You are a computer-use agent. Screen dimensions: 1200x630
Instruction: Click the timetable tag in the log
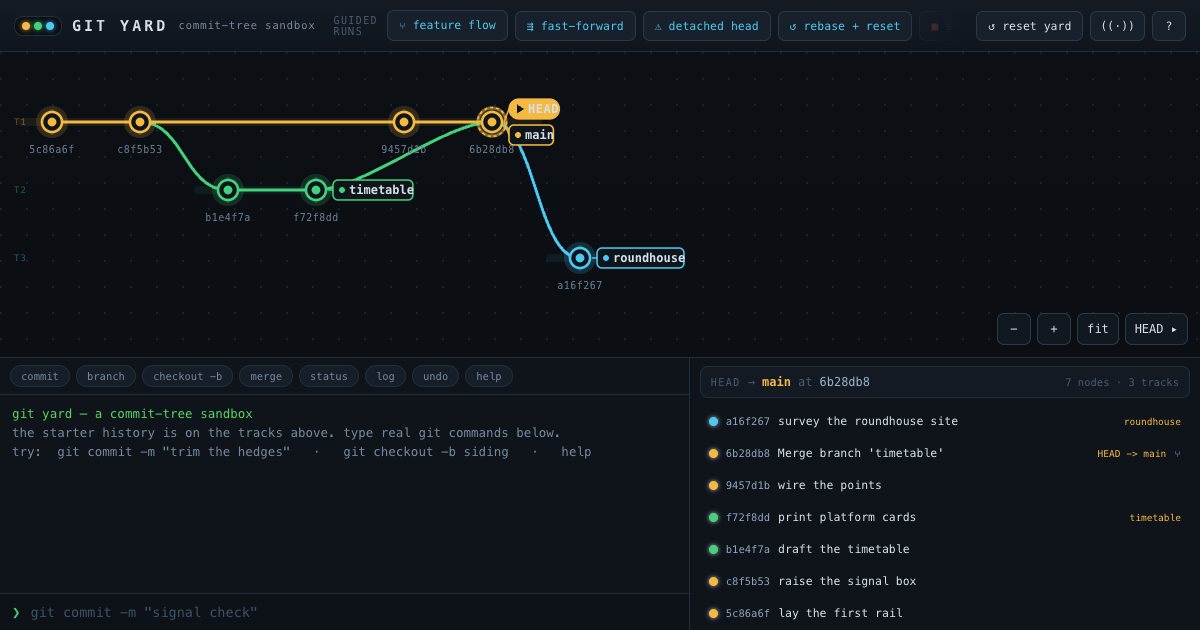coord(1155,518)
